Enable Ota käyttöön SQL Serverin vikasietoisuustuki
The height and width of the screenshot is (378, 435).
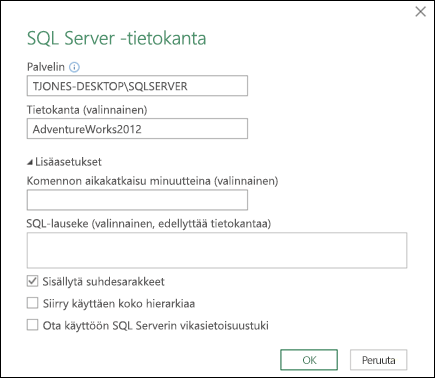32,325
